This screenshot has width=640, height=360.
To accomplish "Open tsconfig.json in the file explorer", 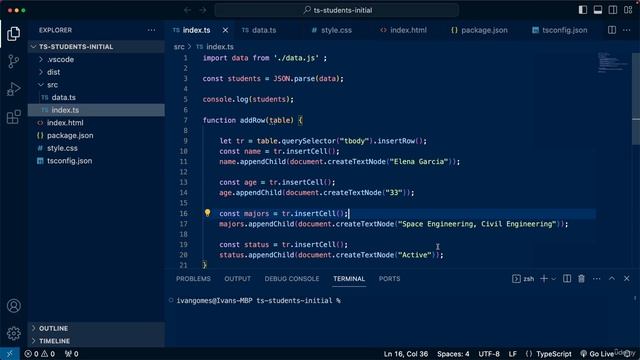I will [x=97, y=161].
